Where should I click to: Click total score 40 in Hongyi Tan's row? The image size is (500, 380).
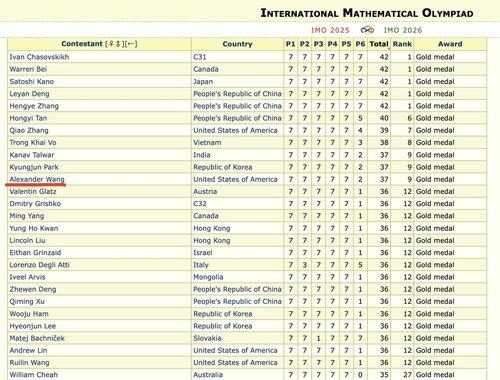point(384,118)
